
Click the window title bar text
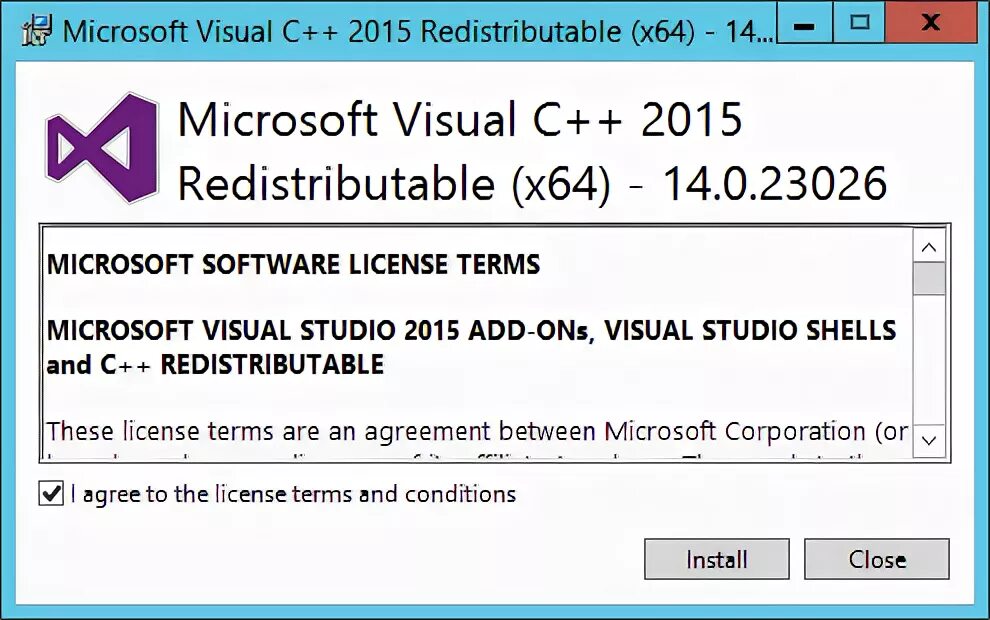pos(417,31)
